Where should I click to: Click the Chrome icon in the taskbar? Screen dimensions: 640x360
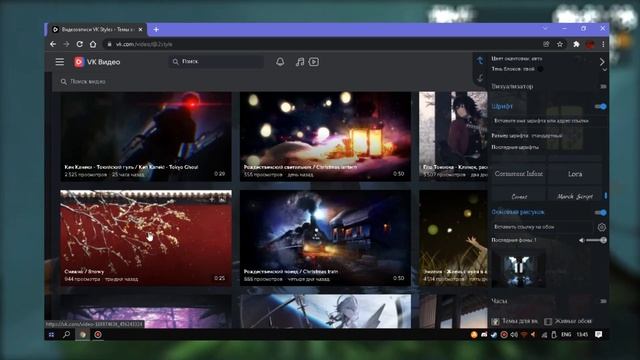83,335
